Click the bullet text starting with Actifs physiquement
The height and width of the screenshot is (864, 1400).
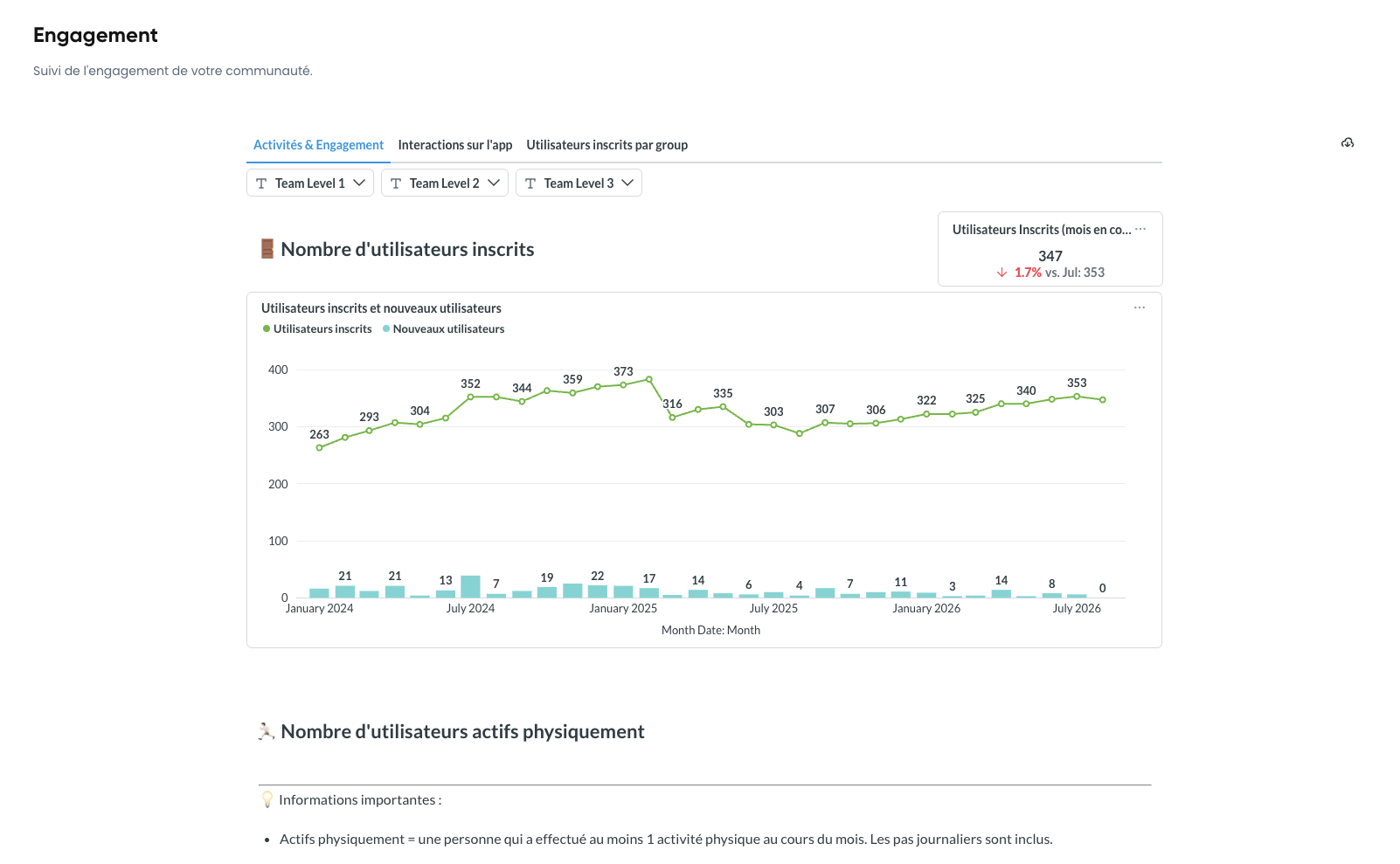pyautogui.click(x=666, y=840)
